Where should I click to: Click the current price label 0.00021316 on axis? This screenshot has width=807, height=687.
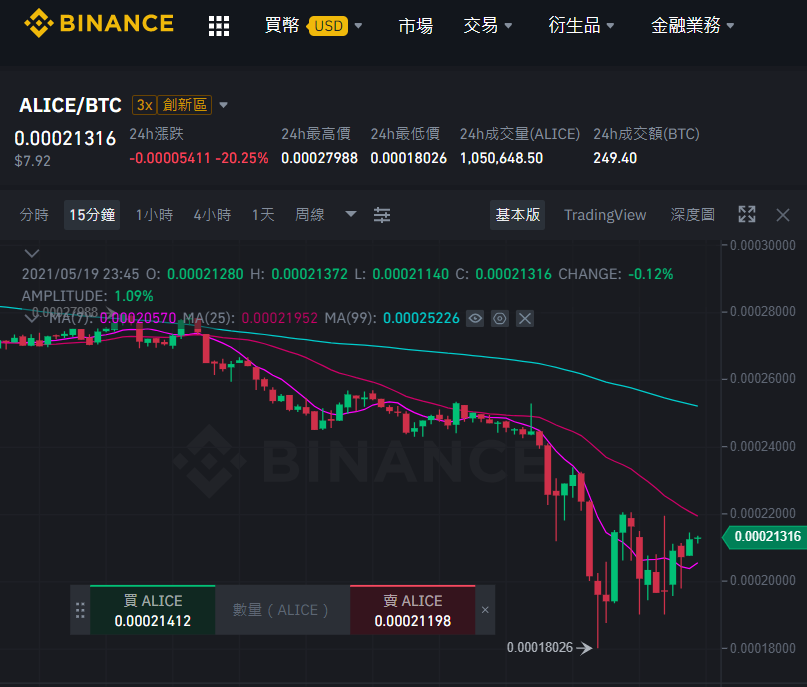(765, 537)
